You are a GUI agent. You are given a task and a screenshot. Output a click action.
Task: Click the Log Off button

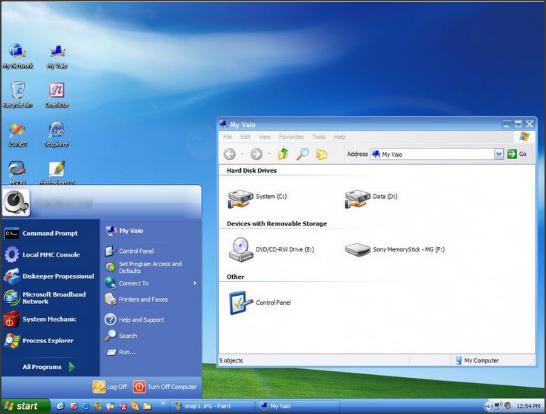(110, 387)
